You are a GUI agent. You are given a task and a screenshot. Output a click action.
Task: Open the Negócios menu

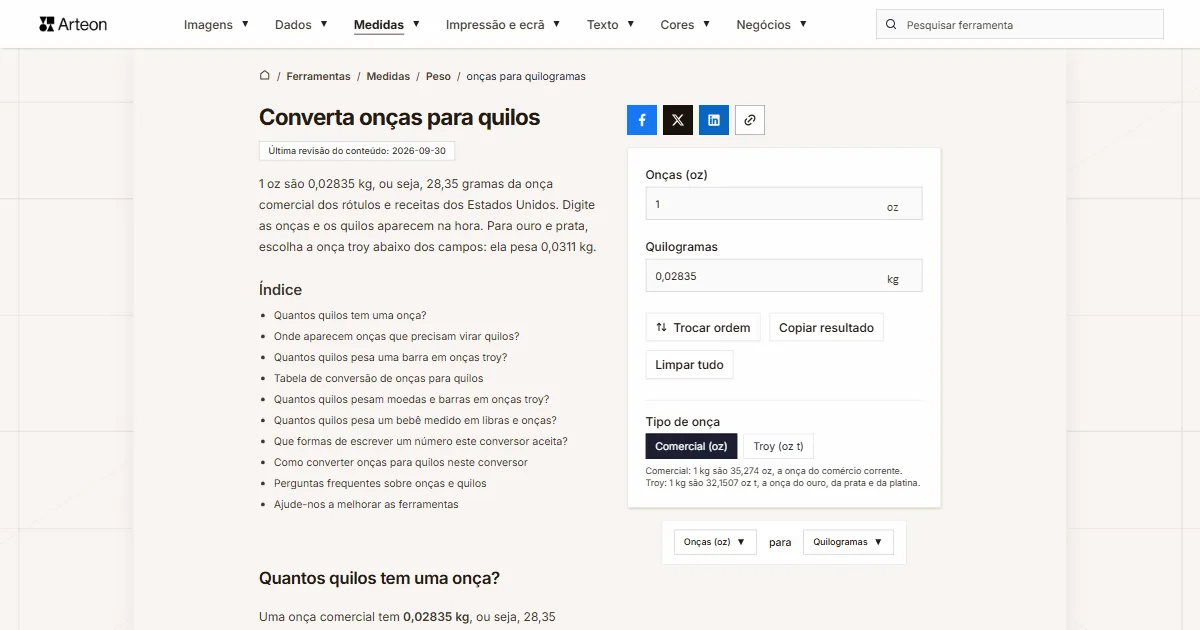771,24
